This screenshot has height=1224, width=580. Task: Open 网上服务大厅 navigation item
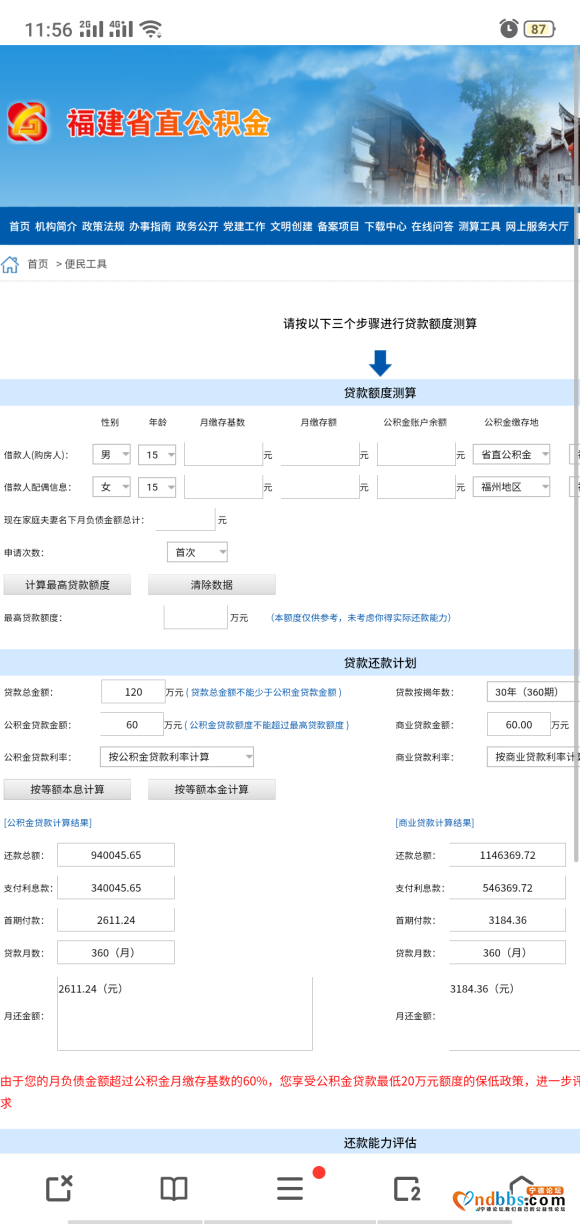537,227
